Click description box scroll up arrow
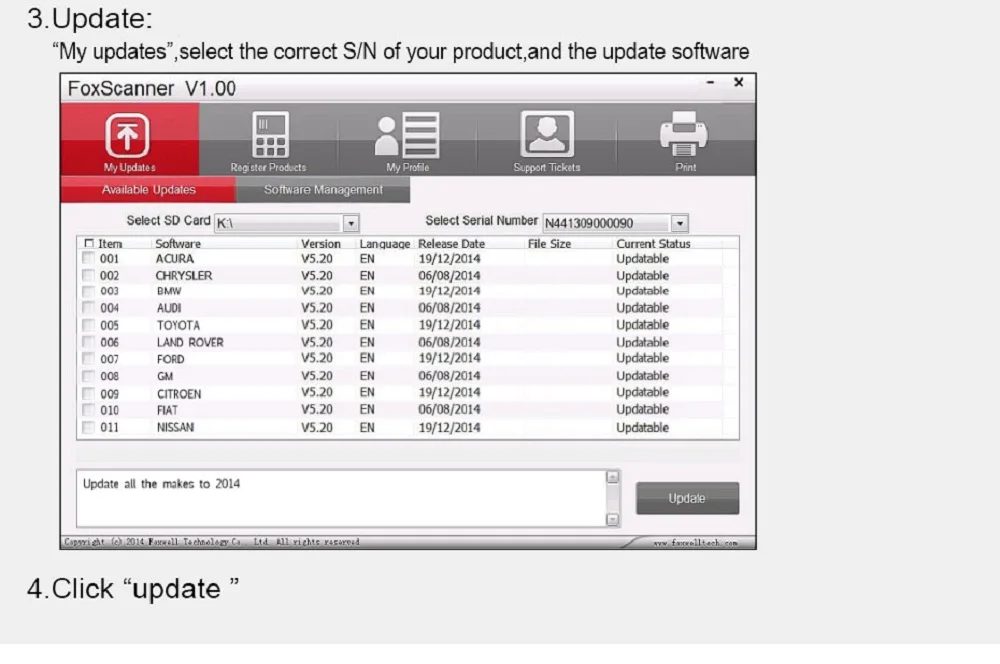Image resolution: width=1000 pixels, height=664 pixels. [x=612, y=477]
